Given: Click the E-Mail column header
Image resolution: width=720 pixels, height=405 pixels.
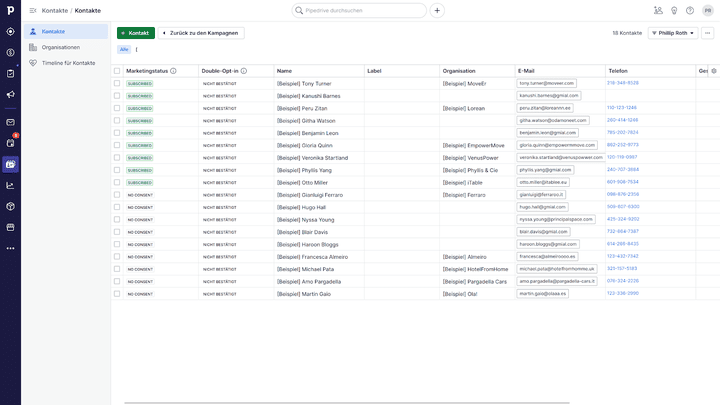Looking at the screenshot, I should (x=526, y=71).
